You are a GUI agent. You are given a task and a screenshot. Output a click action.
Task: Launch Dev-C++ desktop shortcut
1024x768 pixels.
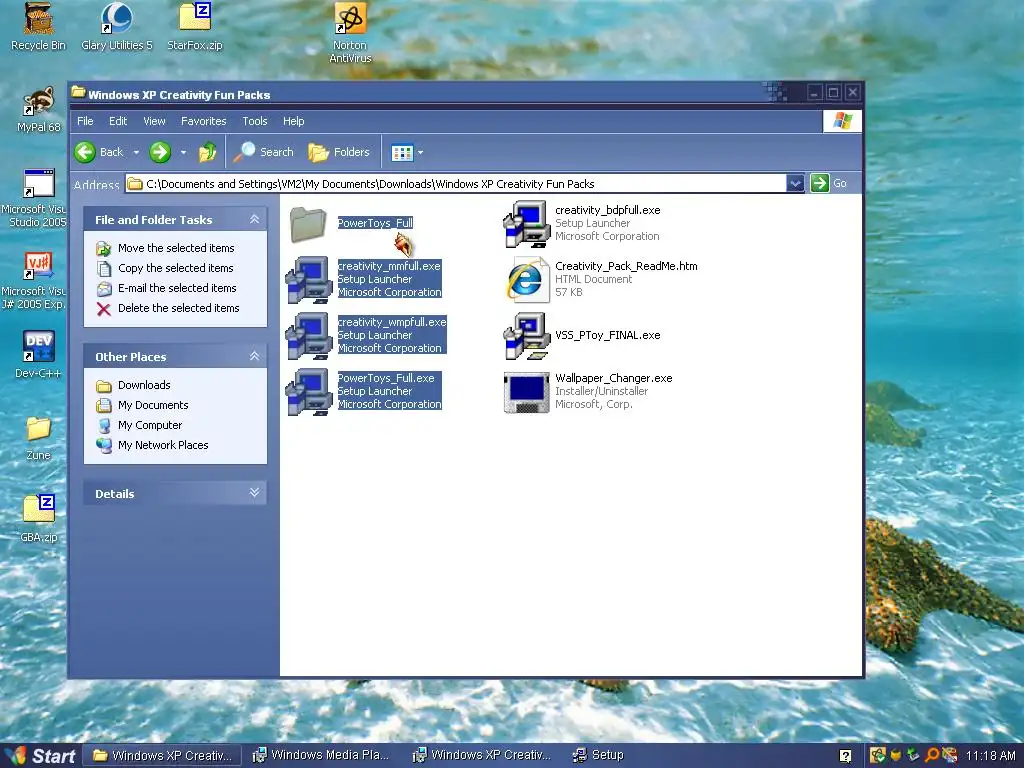[x=39, y=355]
